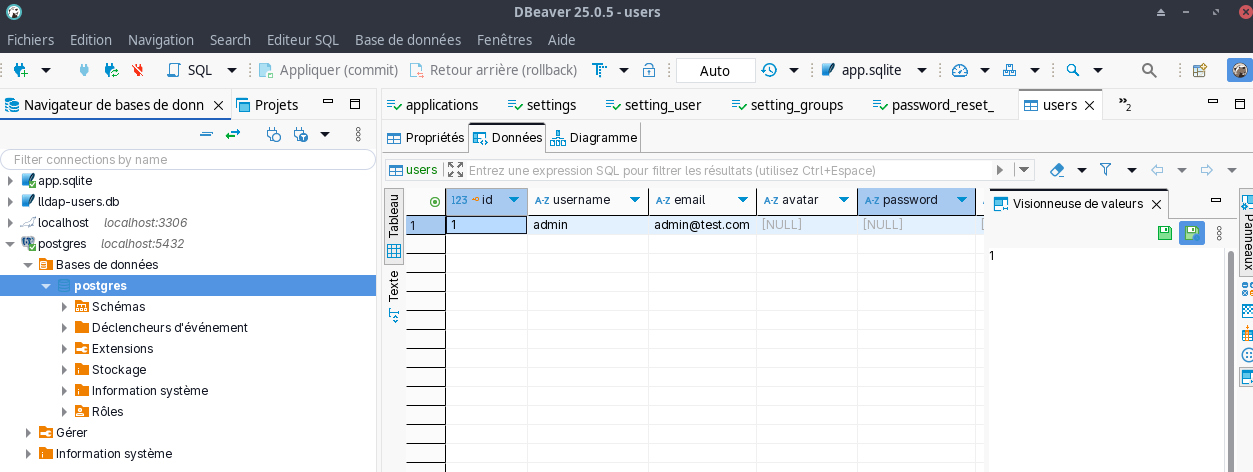Image resolution: width=1253 pixels, height=472 pixels.
Task: Collapse the postgres localhost:5432 connection
Action: pos(11,244)
